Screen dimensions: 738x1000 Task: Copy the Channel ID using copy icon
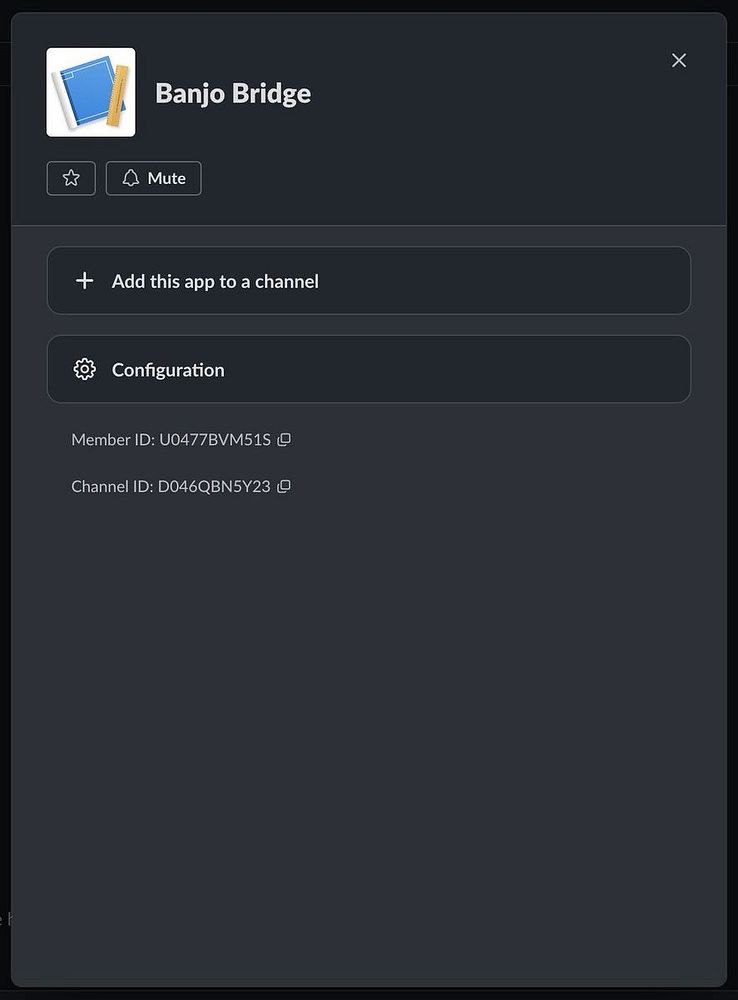284,486
